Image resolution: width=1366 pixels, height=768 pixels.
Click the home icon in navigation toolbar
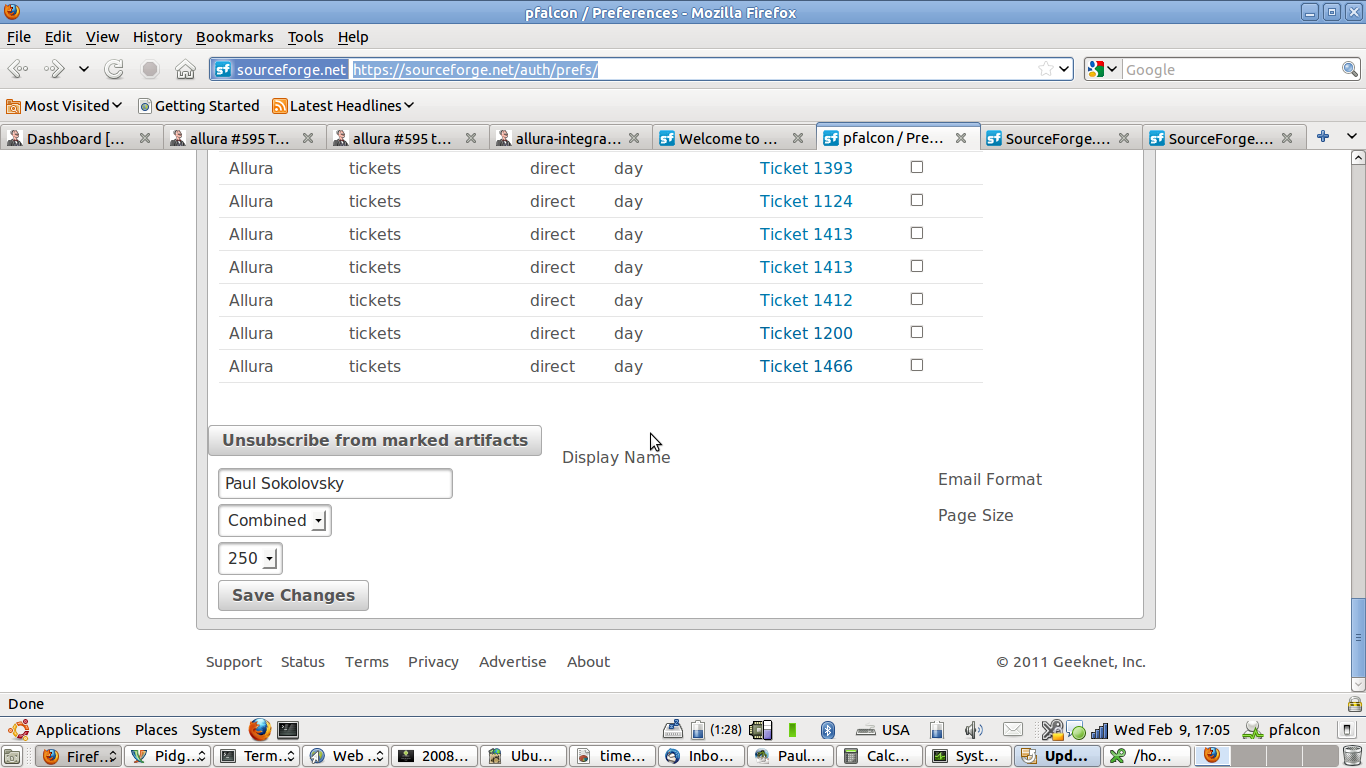click(x=185, y=69)
